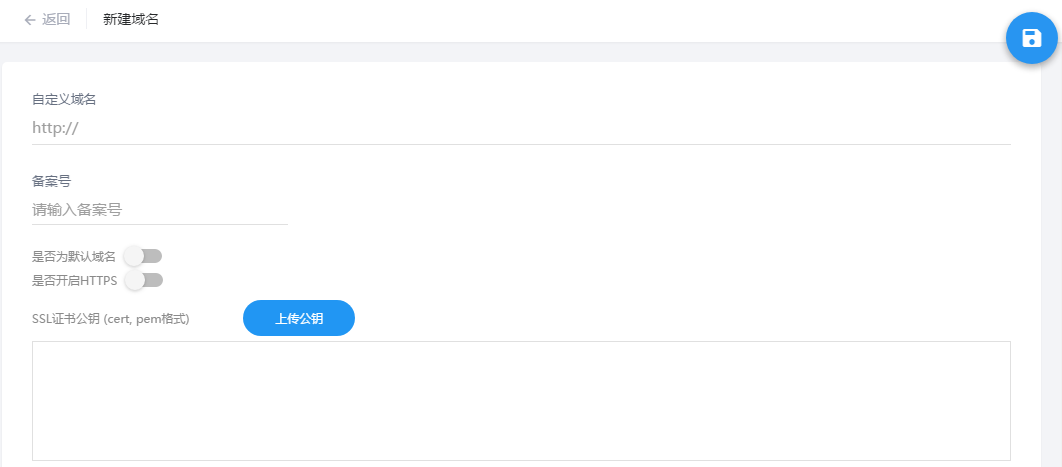This screenshot has width=1062, height=467.
Task: Click the 新建域名 page title
Action: coord(131,20)
